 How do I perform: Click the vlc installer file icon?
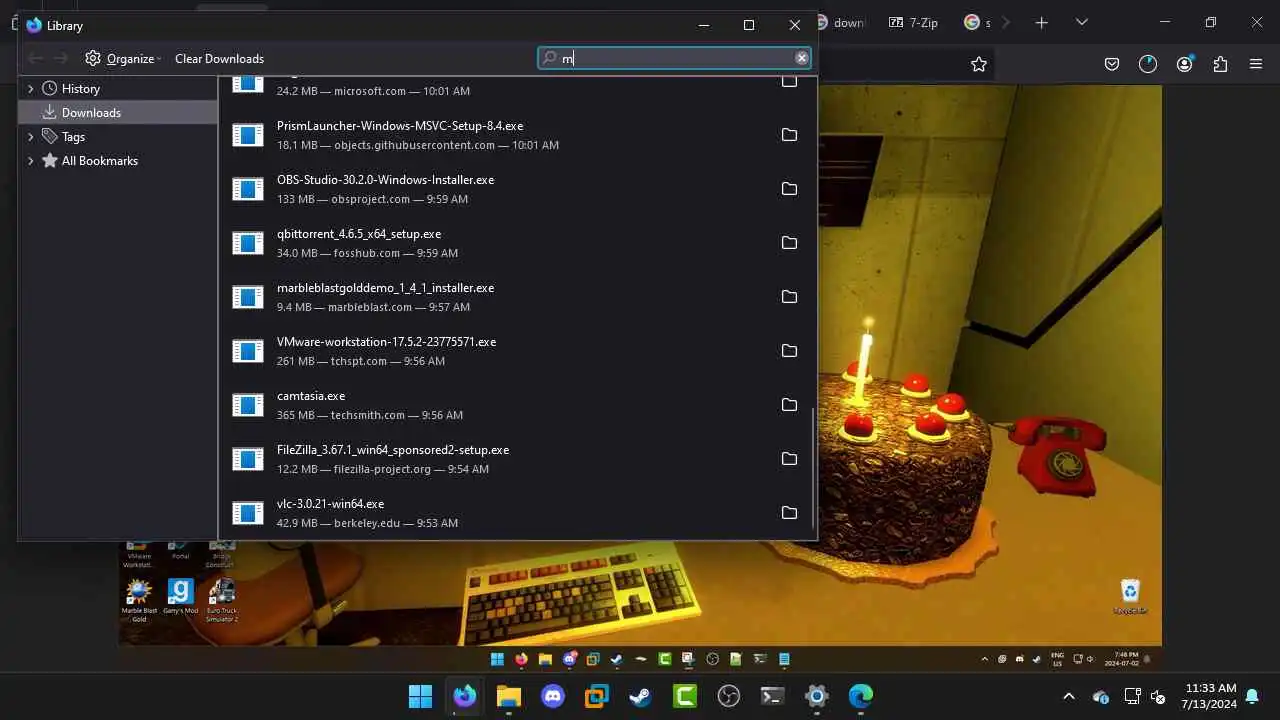(x=248, y=513)
